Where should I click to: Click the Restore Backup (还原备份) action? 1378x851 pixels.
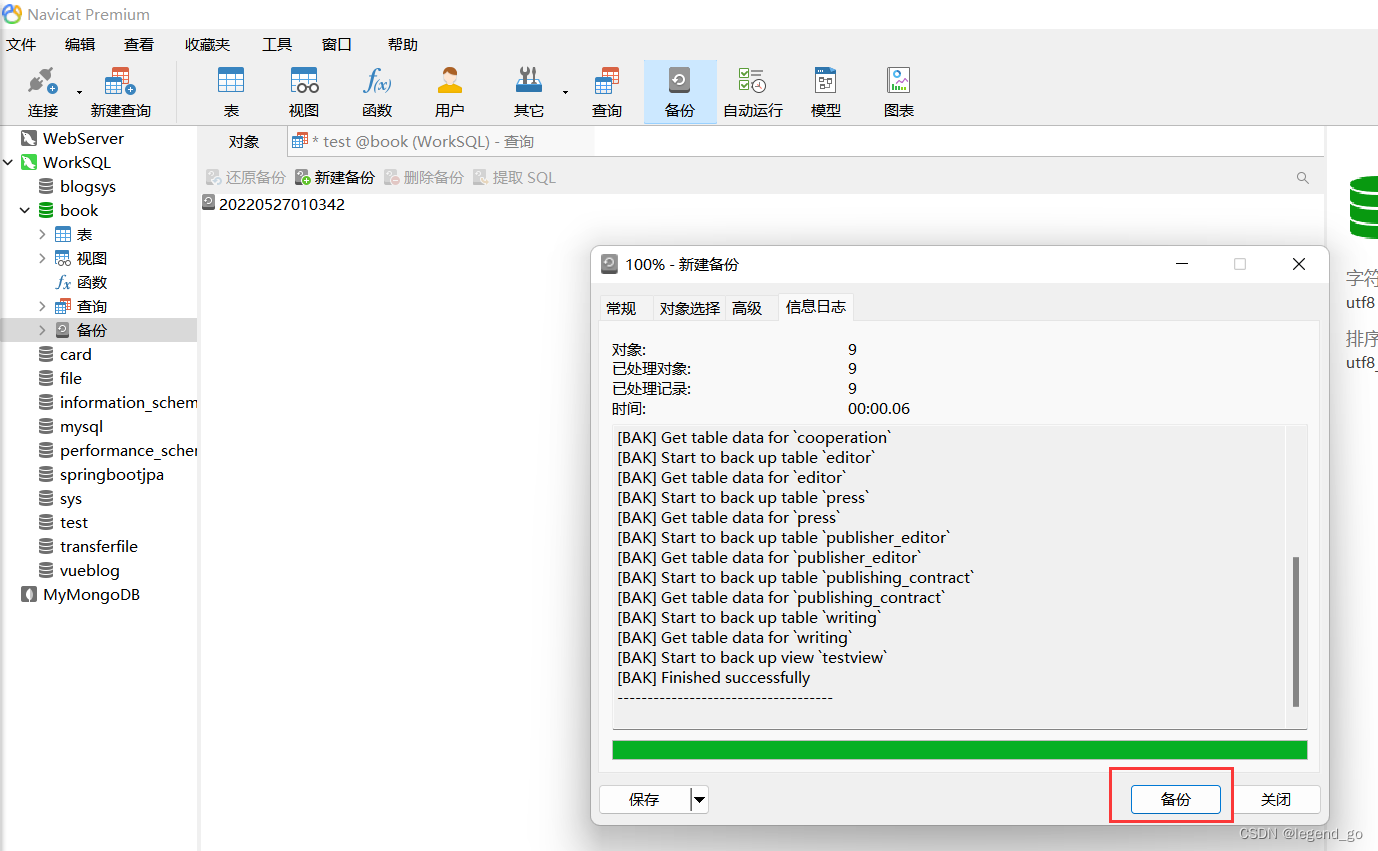246,177
